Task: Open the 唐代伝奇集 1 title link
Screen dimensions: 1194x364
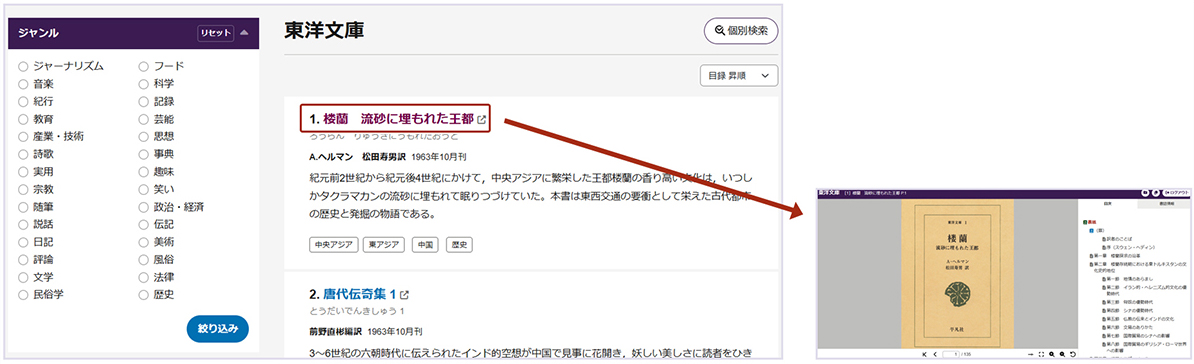Action: click(x=360, y=294)
